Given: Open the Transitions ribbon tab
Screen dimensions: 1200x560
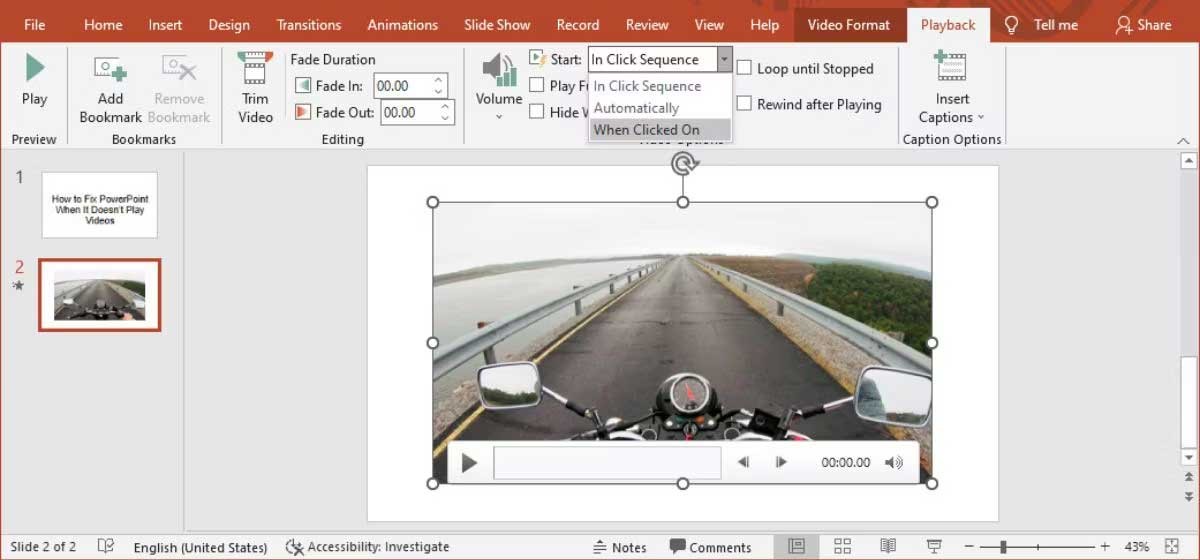Looking at the screenshot, I should click(x=309, y=25).
